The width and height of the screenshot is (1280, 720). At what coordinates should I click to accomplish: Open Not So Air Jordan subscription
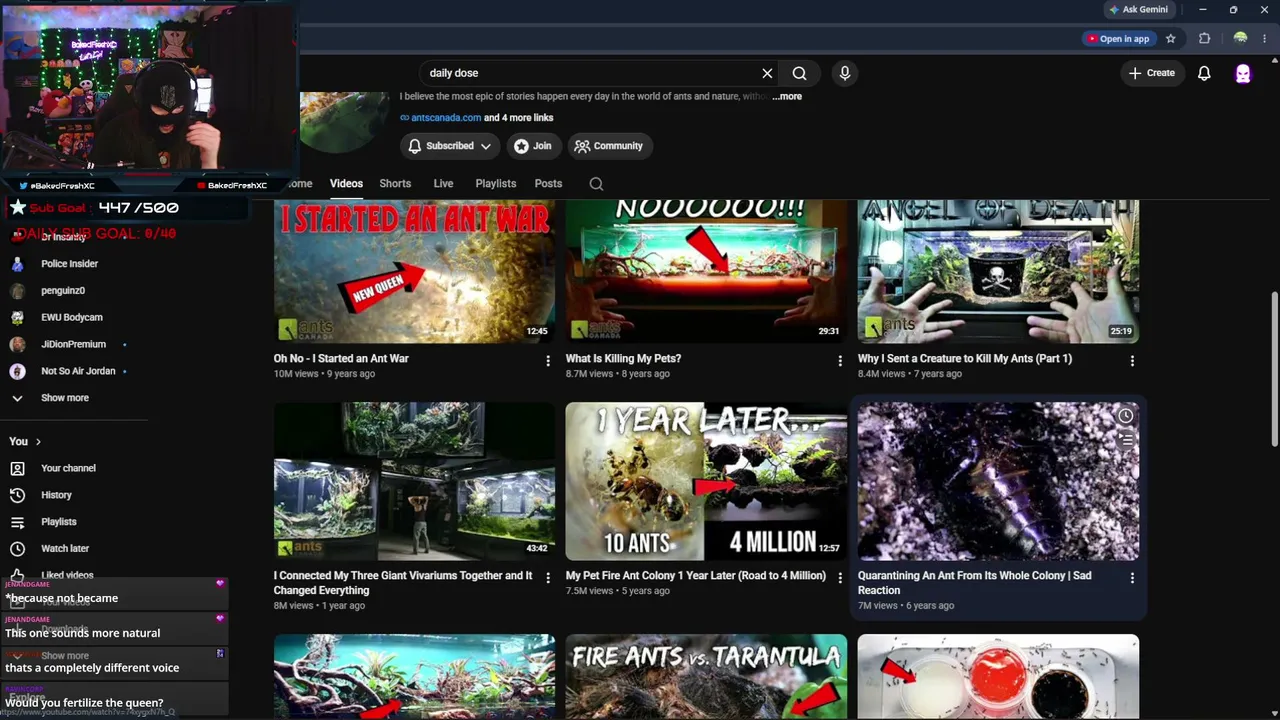[x=78, y=372]
